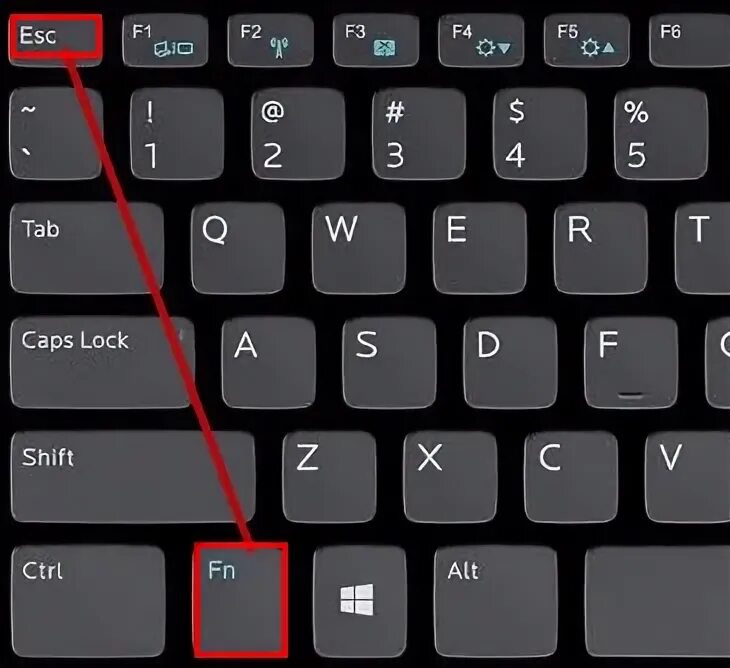
Task: Click the F6 function key
Action: (689, 40)
